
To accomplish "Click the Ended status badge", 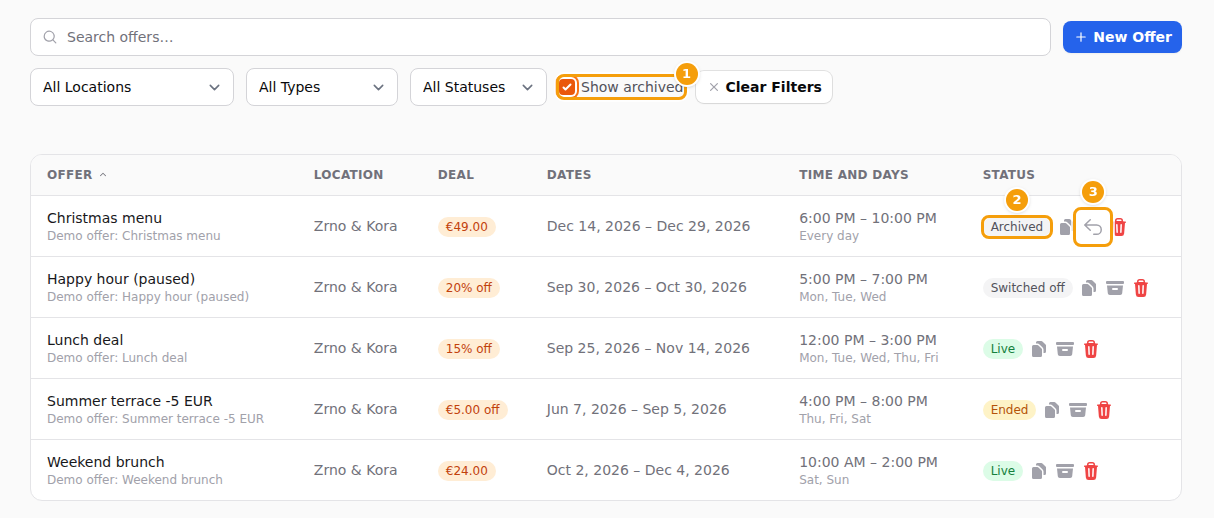I will pyautogui.click(x=1009, y=410).
